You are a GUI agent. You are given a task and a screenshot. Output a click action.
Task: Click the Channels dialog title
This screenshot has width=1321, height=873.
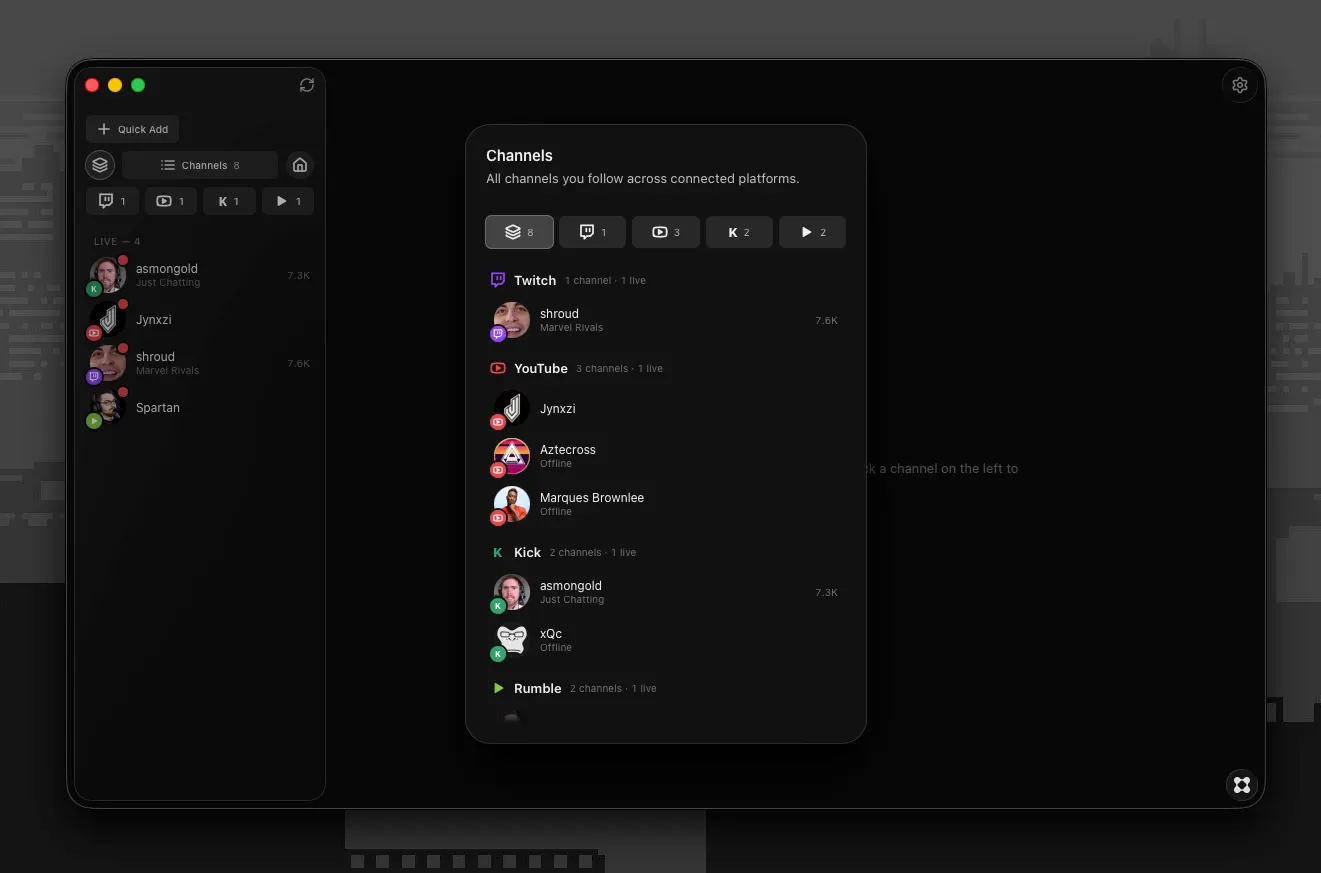[519, 155]
